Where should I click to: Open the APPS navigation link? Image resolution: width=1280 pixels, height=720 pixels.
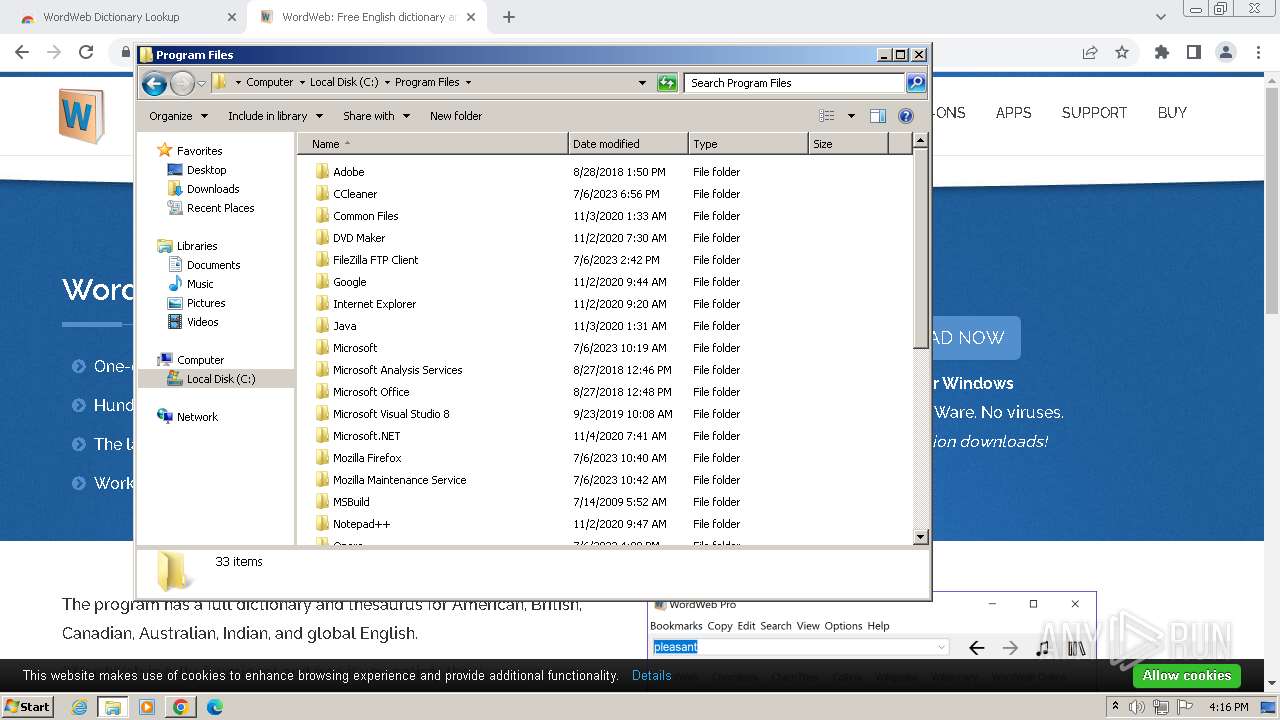tap(1013, 113)
